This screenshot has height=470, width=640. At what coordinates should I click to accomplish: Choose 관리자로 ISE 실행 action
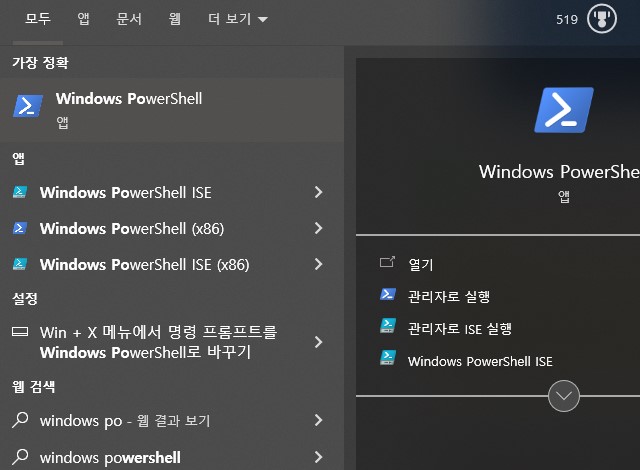(x=460, y=329)
